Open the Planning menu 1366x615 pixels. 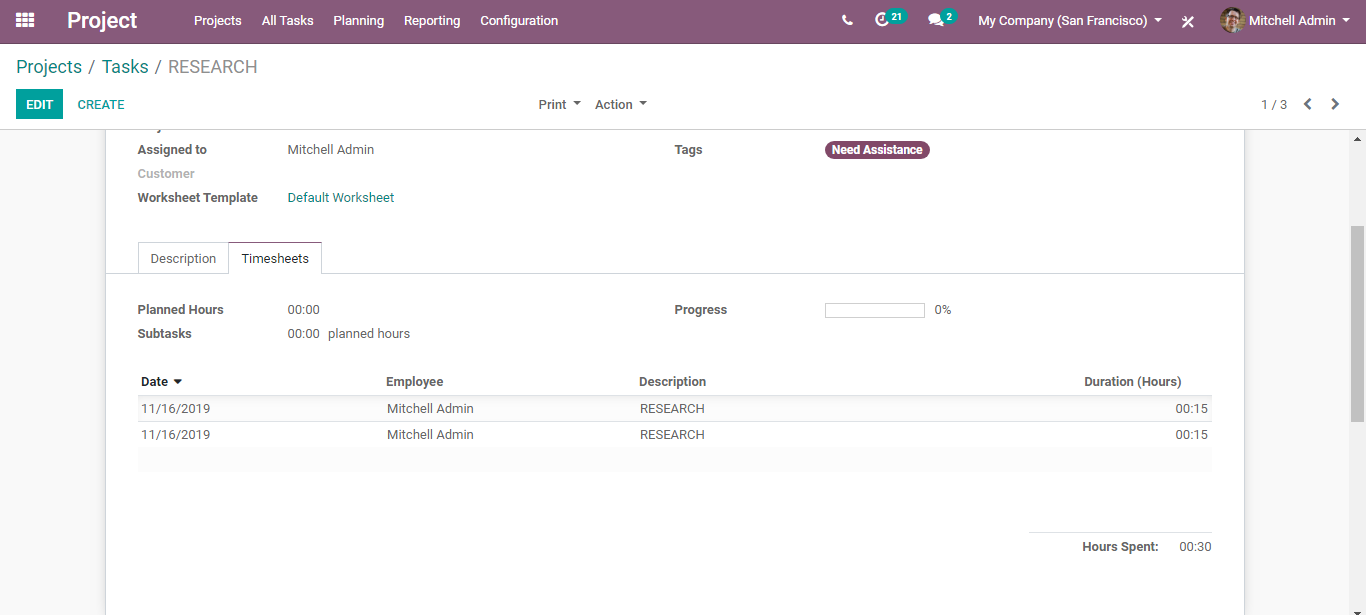[358, 20]
